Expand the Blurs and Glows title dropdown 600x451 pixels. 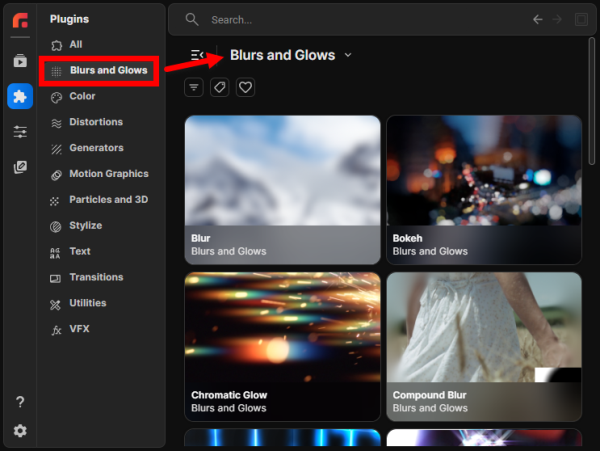pyautogui.click(x=348, y=55)
